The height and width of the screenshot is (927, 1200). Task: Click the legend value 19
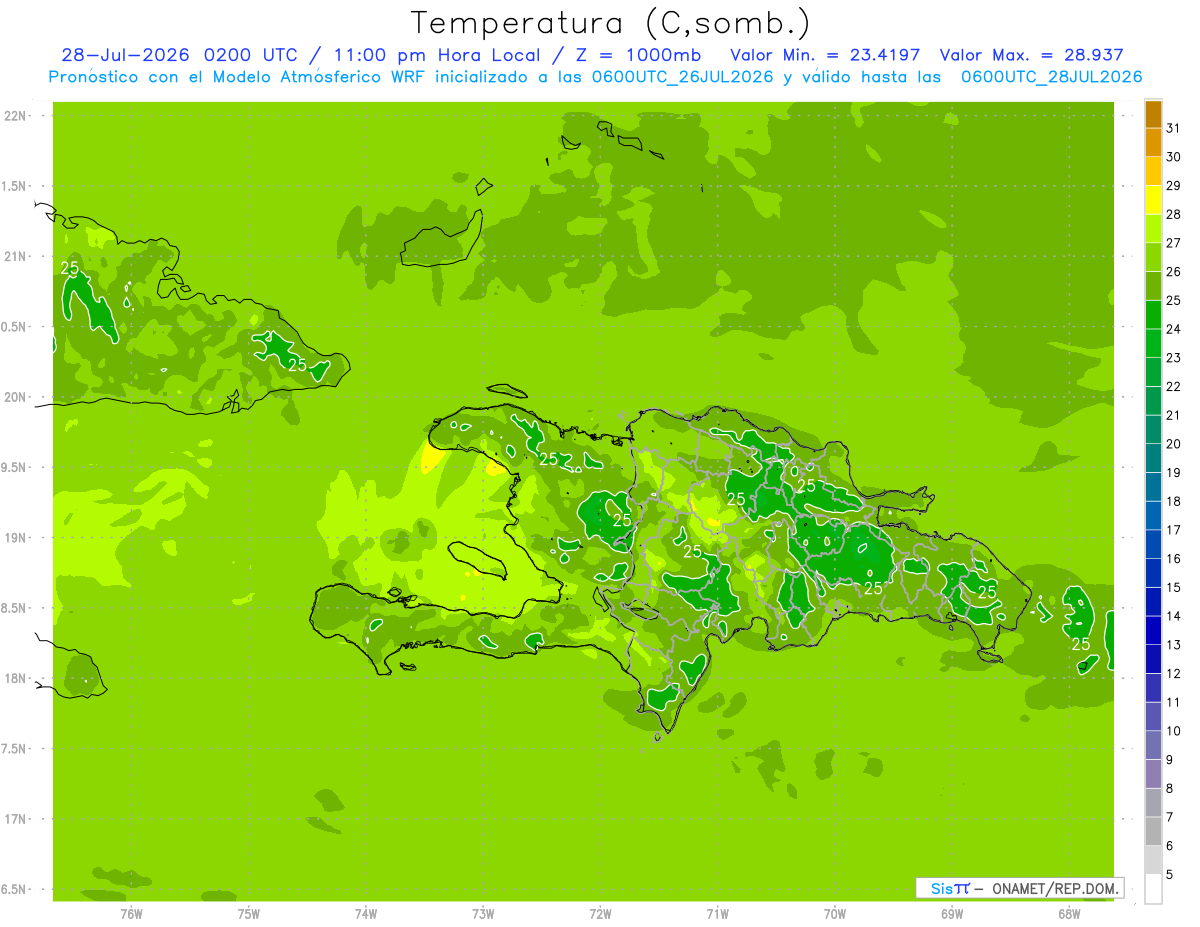click(x=1173, y=473)
